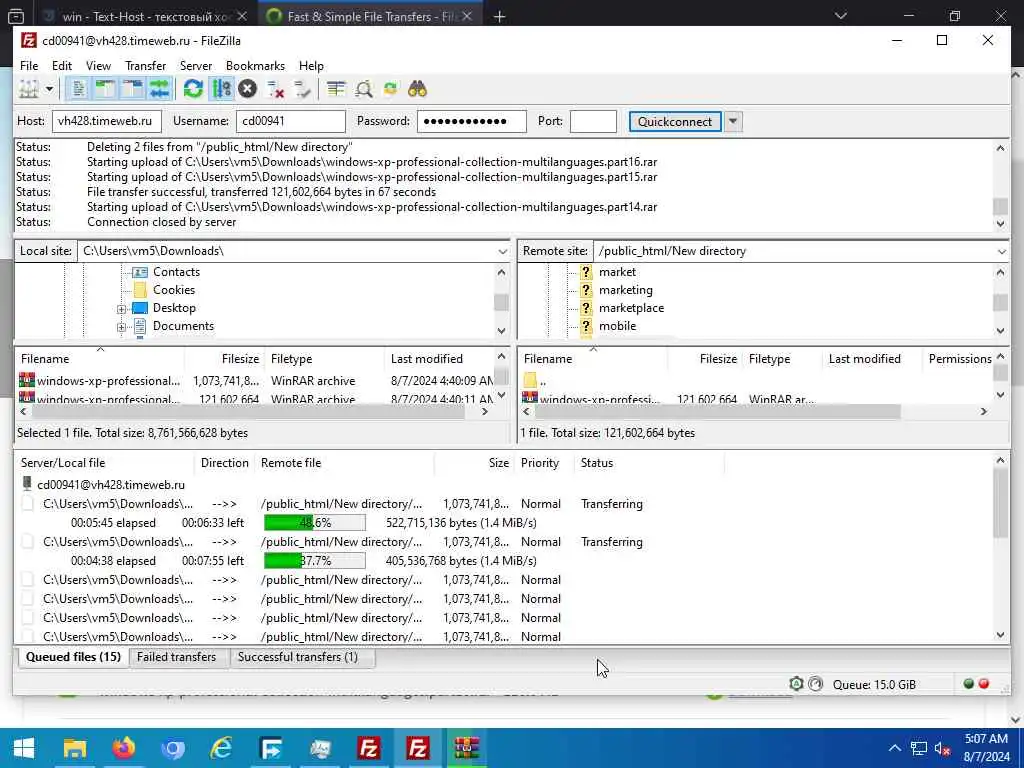Toggle synchronized browsing

(391, 89)
